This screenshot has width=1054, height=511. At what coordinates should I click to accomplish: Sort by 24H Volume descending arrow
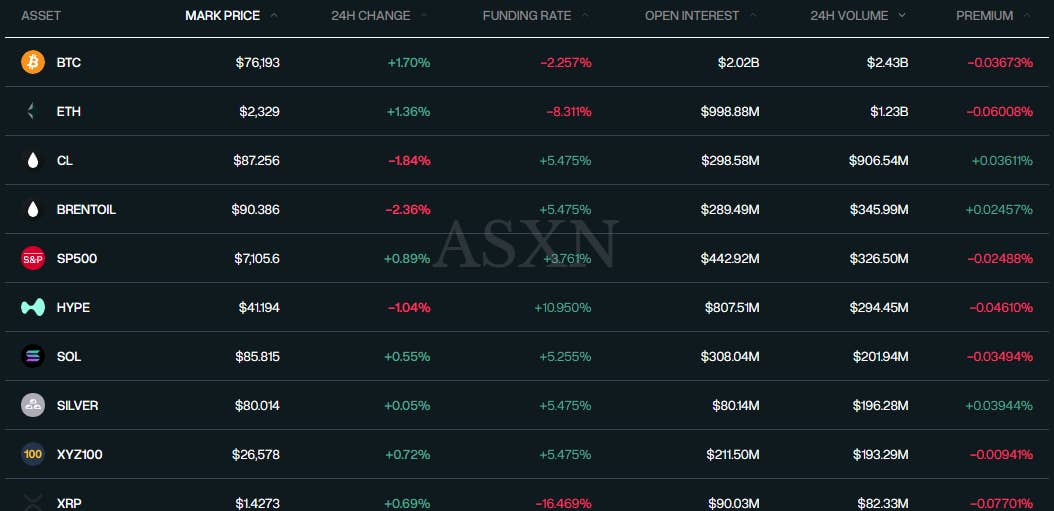(902, 15)
